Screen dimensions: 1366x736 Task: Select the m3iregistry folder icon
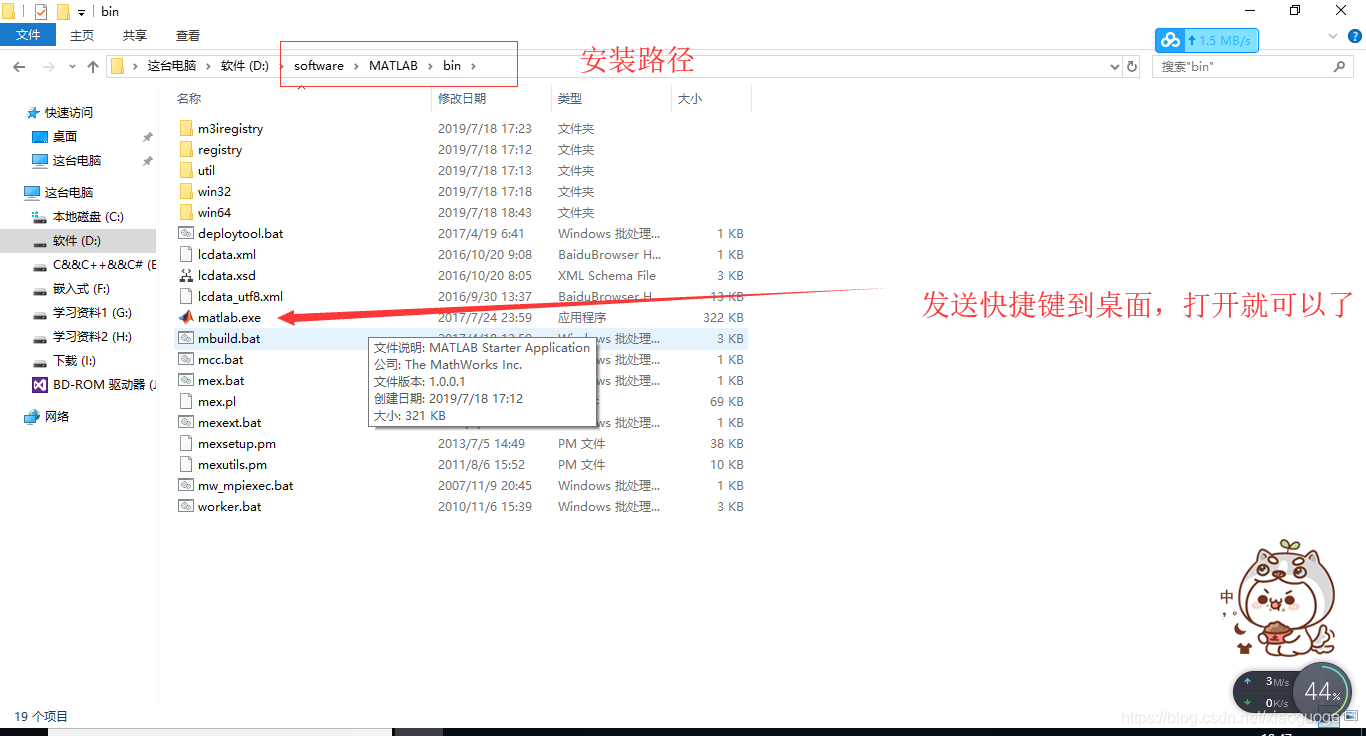[185, 128]
